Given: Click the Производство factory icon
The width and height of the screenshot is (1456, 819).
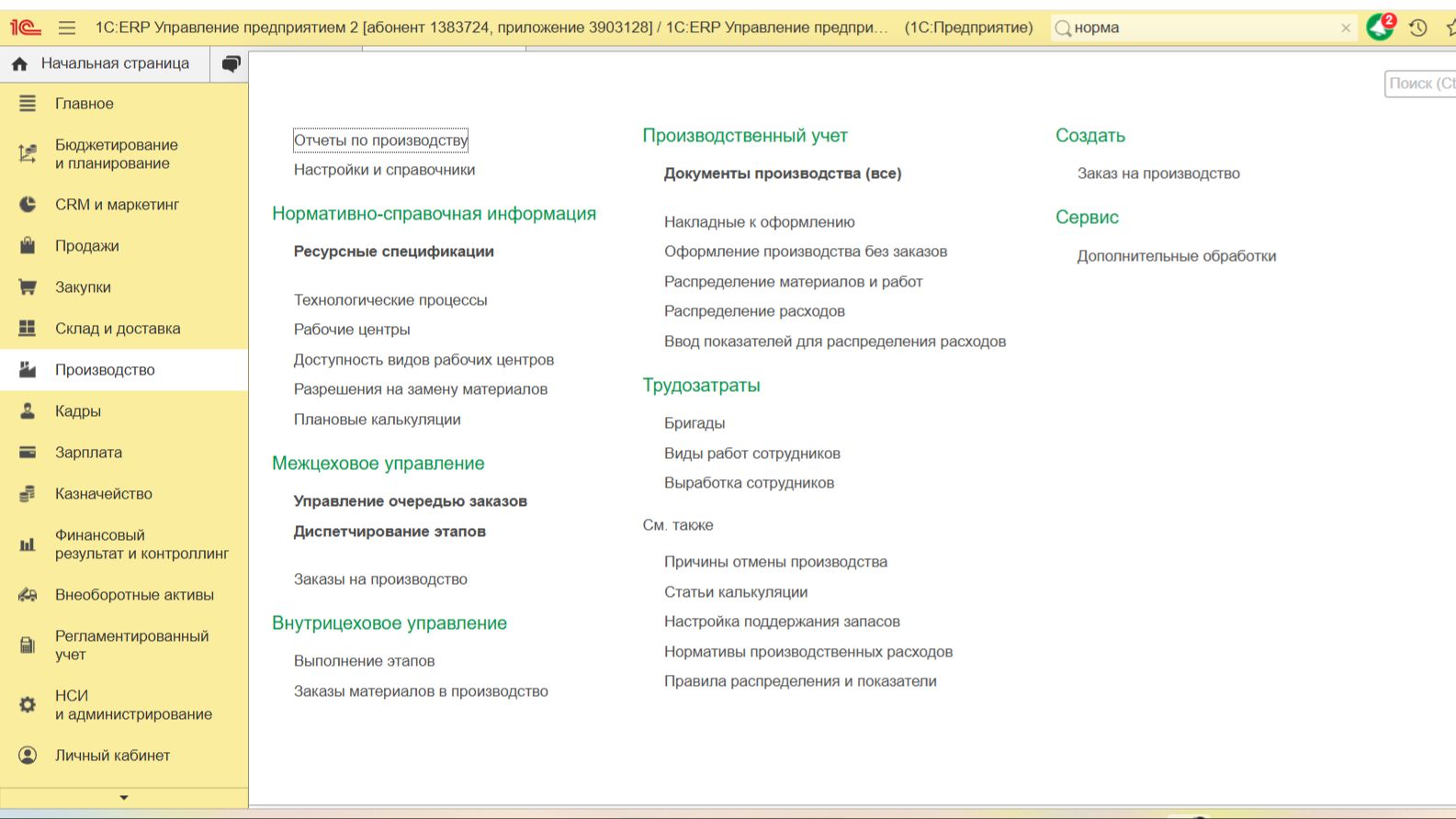Looking at the screenshot, I should (x=28, y=370).
